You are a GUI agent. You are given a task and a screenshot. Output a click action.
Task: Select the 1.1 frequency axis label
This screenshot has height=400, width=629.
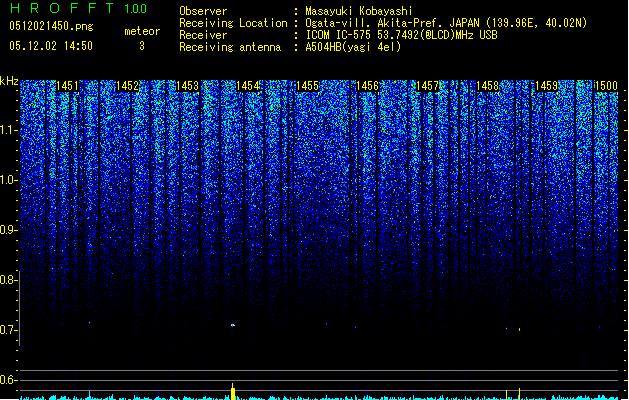pos(9,130)
